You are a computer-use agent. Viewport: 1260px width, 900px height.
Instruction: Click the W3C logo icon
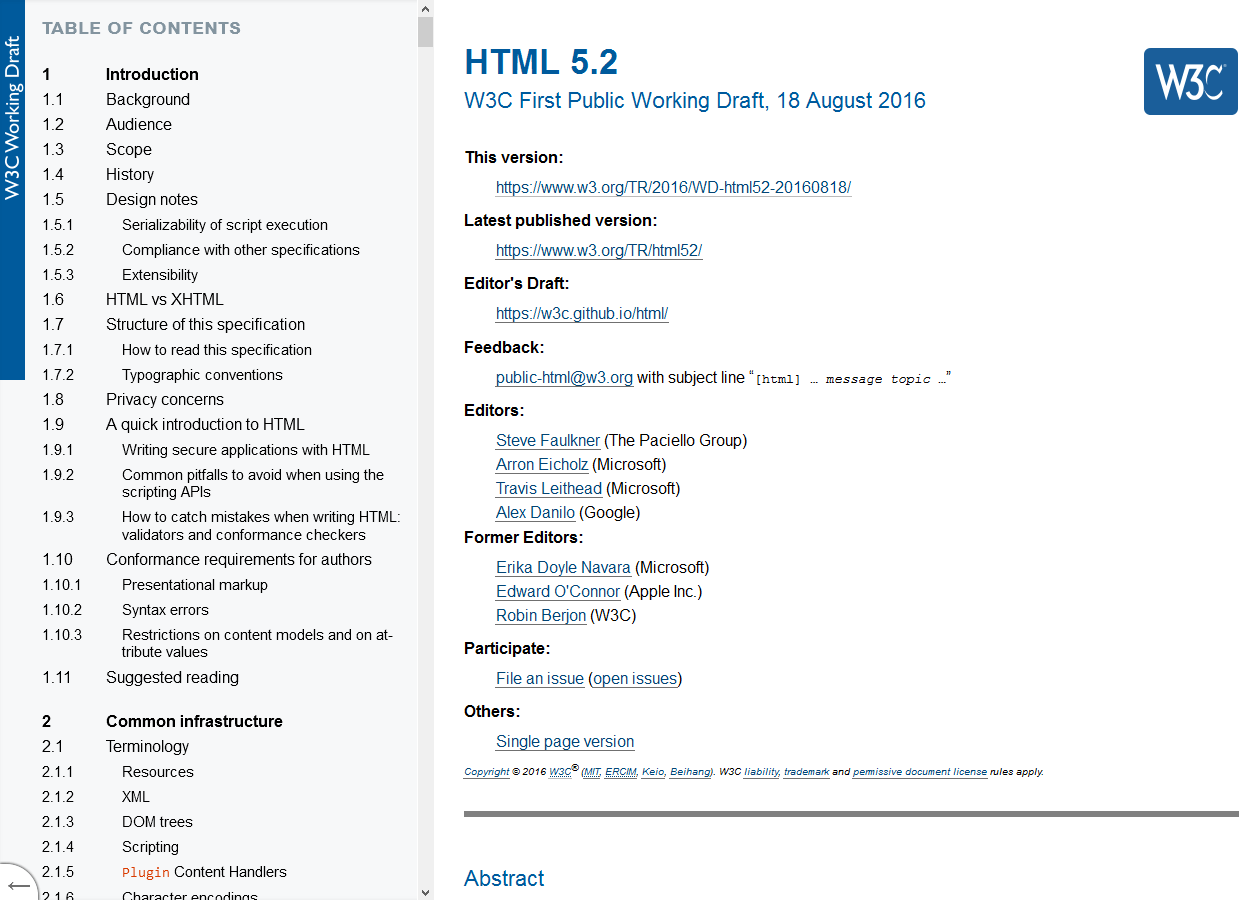click(1190, 81)
